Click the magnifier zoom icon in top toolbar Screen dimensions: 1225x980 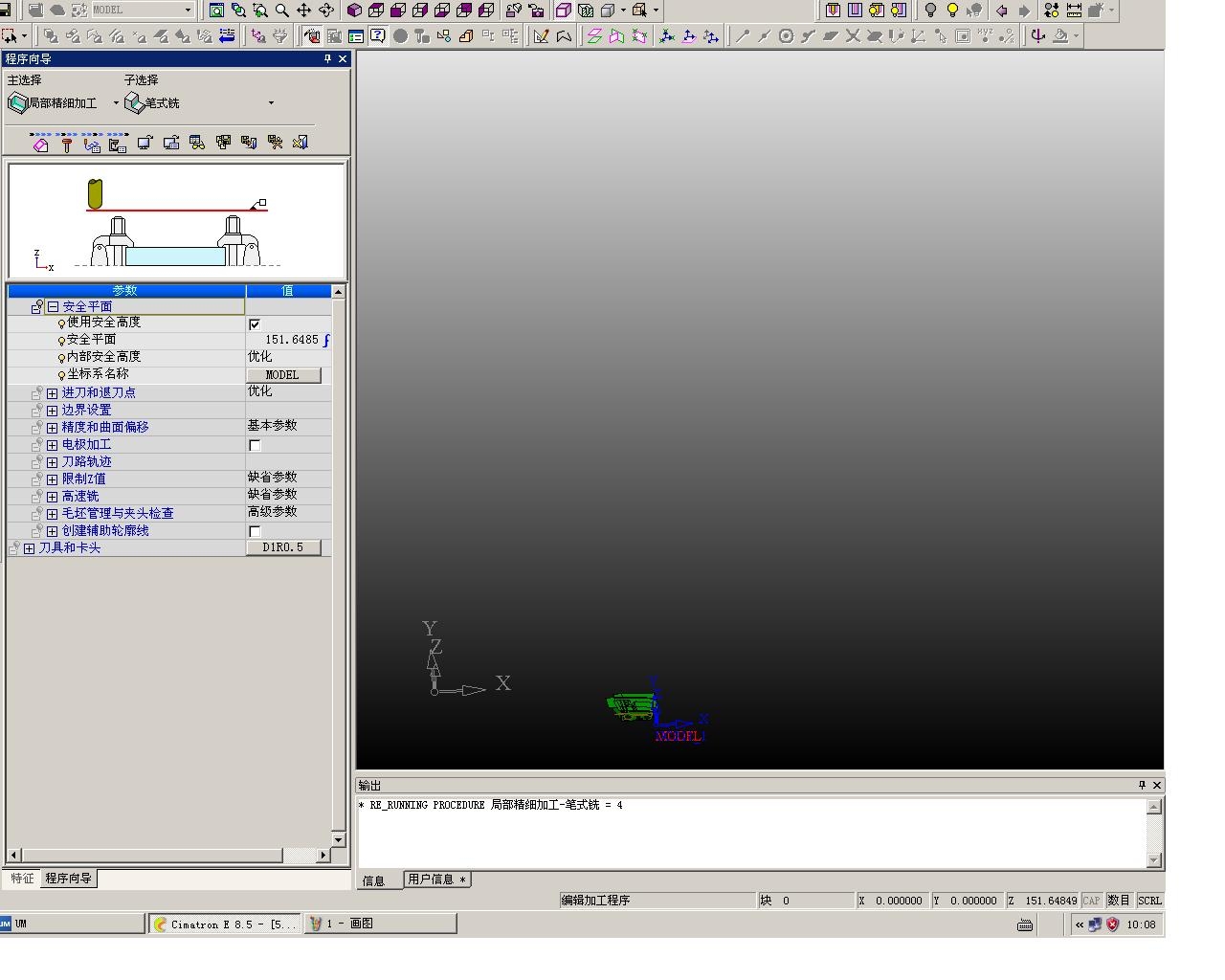point(282,11)
